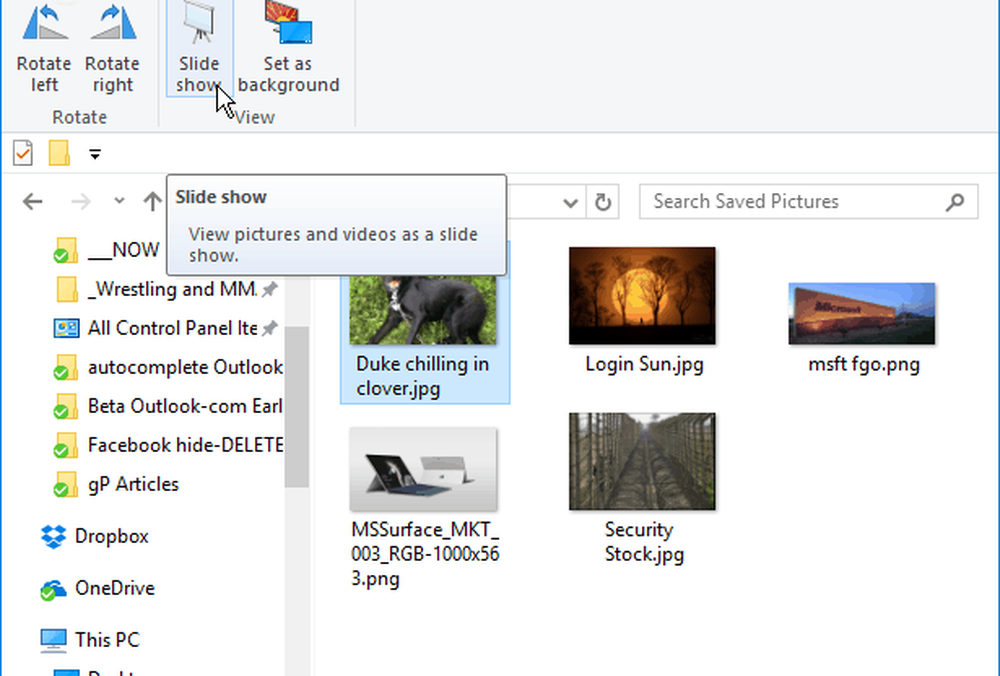This screenshot has width=1000, height=676.
Task: Navigate up one folder level
Action: point(152,202)
